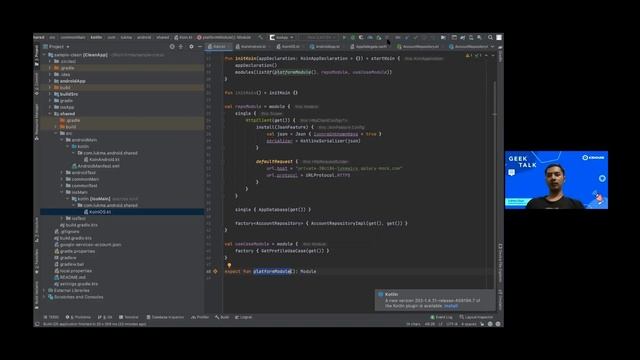Open Structure tool window on left edge
This screenshot has width=640, height=360.
click(x=36, y=229)
